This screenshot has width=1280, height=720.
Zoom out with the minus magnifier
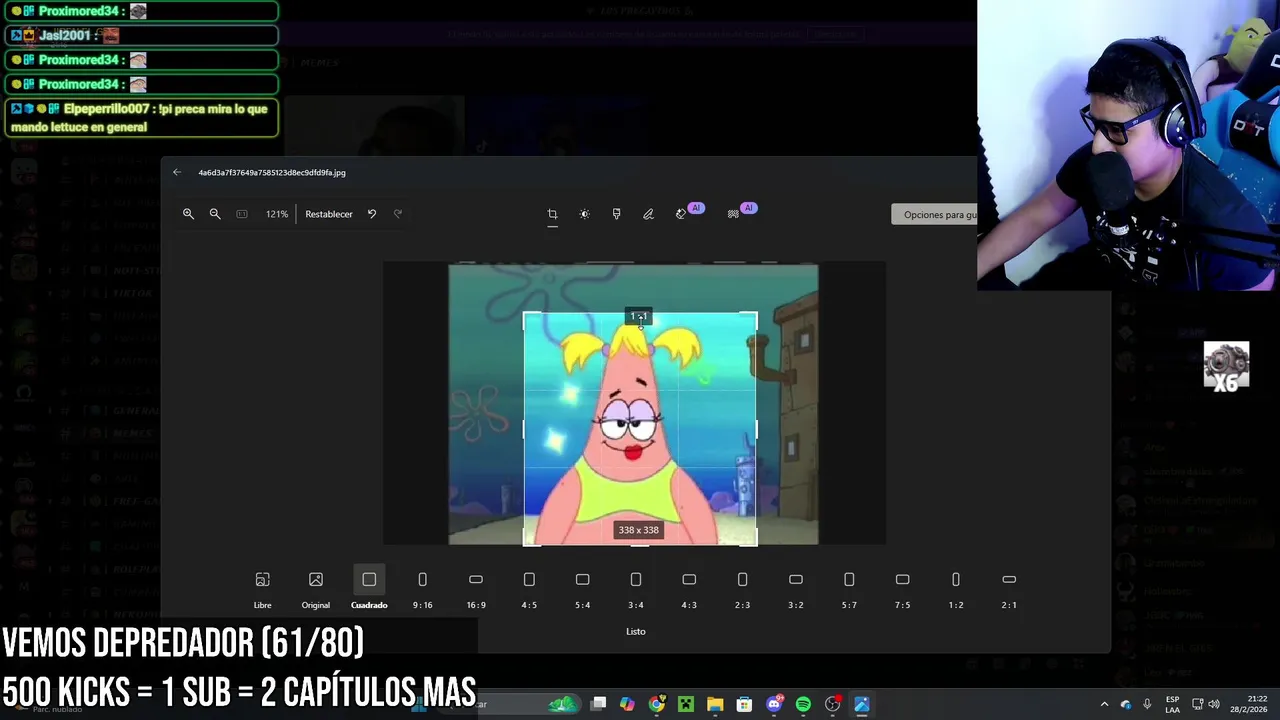click(215, 214)
